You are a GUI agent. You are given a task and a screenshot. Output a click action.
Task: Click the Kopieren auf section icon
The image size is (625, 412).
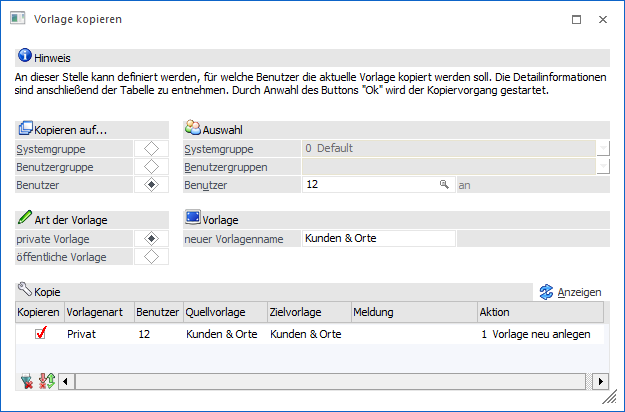[25, 129]
